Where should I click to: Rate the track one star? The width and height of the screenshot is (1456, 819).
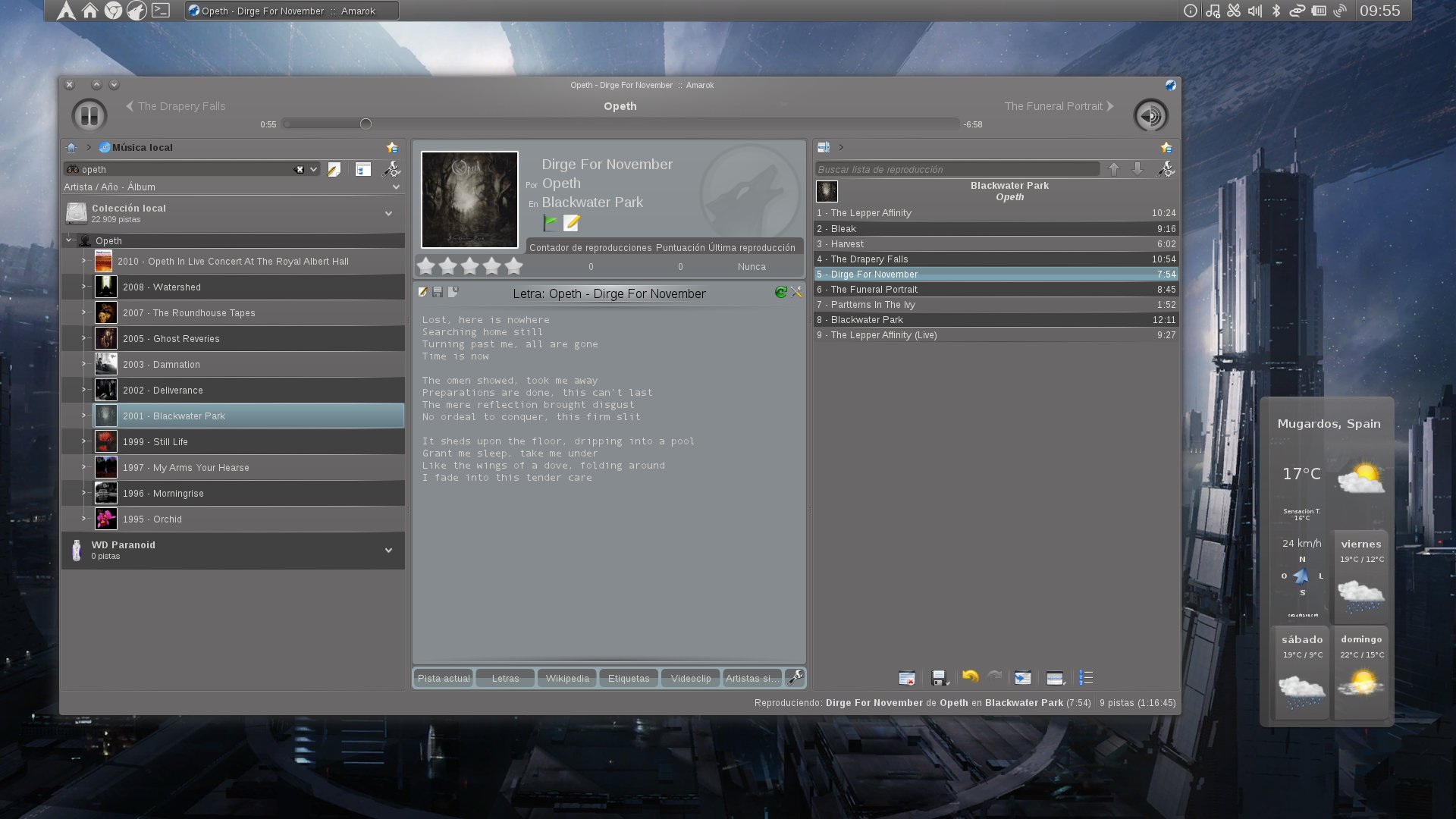coord(426,266)
